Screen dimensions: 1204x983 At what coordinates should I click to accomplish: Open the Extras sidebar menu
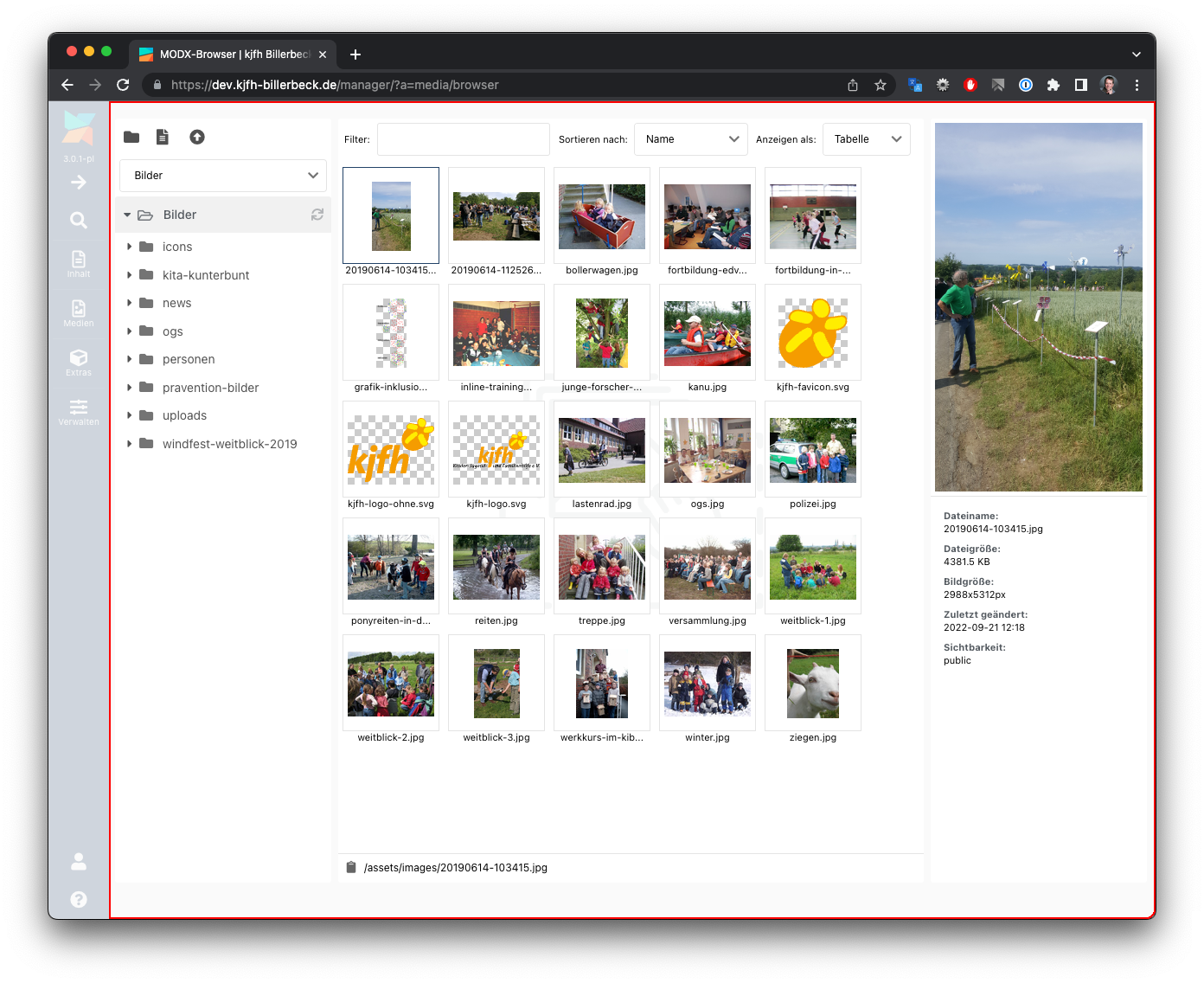(x=79, y=362)
